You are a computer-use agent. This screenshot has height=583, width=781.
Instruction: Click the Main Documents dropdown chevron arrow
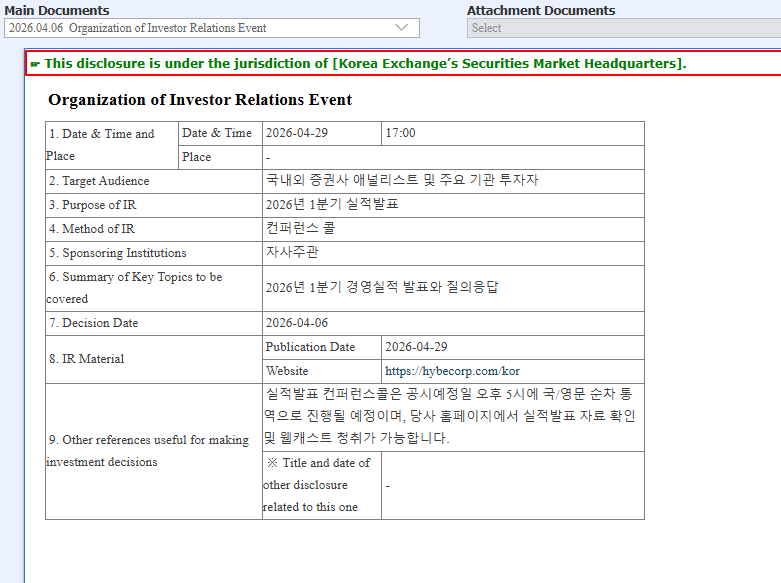click(x=401, y=27)
